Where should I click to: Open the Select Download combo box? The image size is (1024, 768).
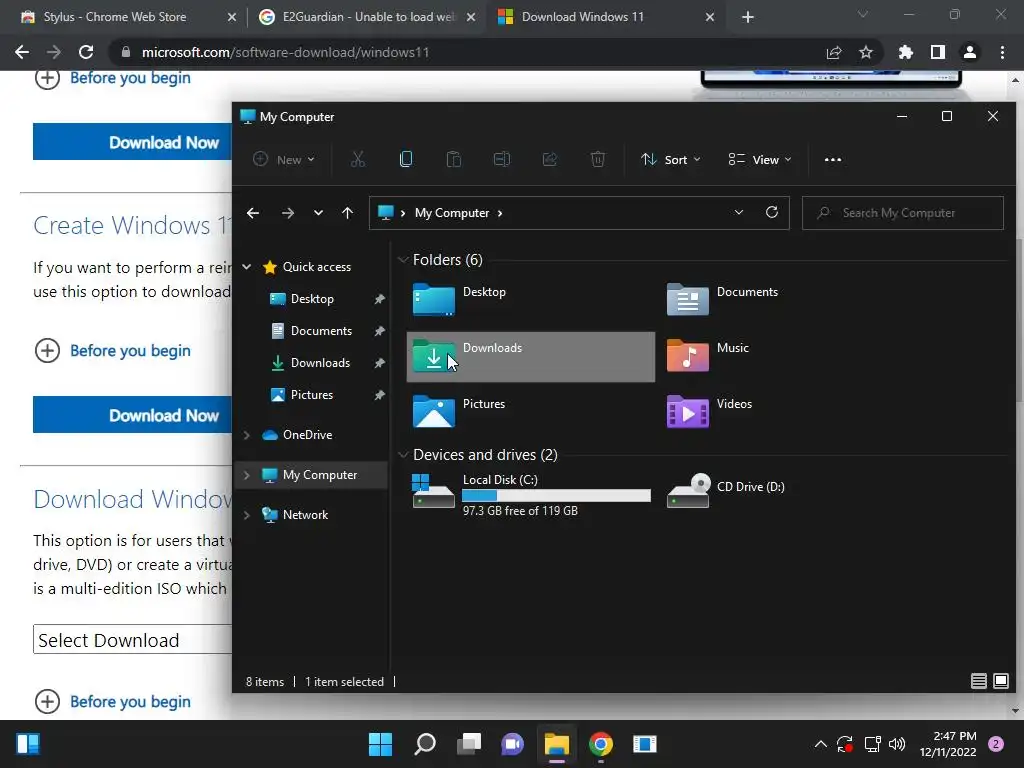click(133, 640)
